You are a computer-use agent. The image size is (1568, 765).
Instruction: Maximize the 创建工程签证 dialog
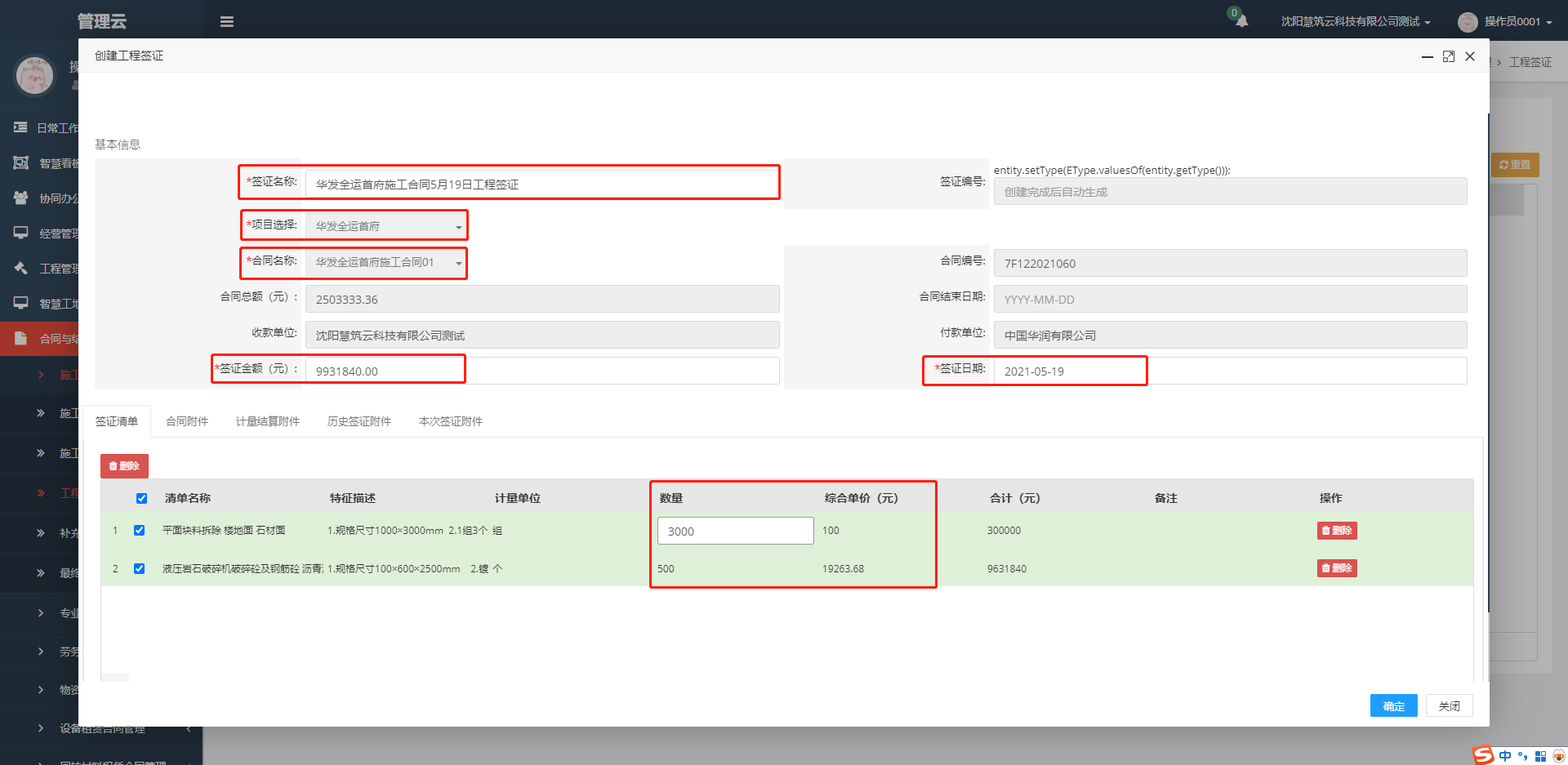(1449, 56)
